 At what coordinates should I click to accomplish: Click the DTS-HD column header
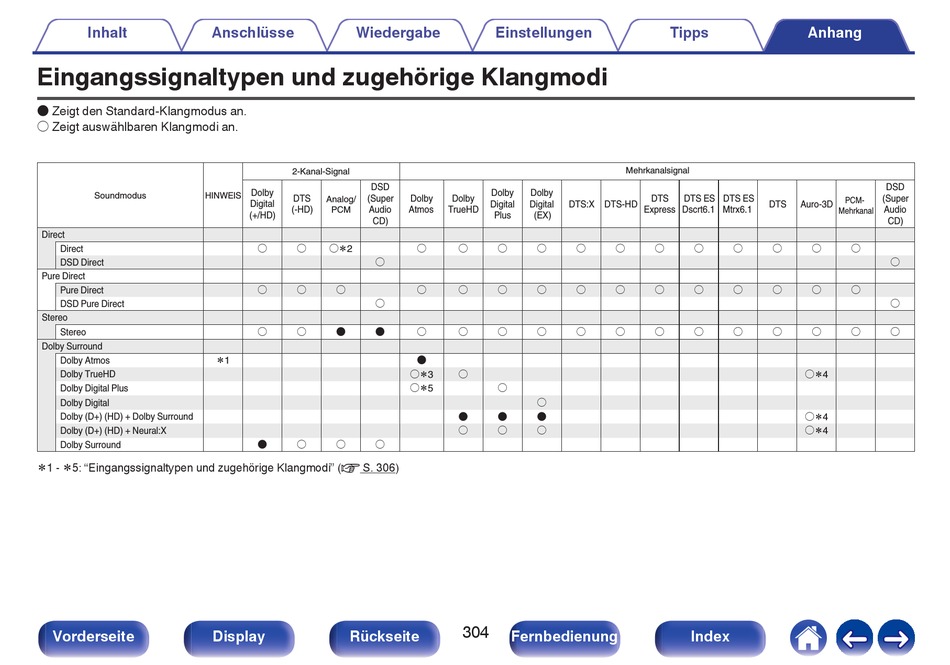click(620, 204)
